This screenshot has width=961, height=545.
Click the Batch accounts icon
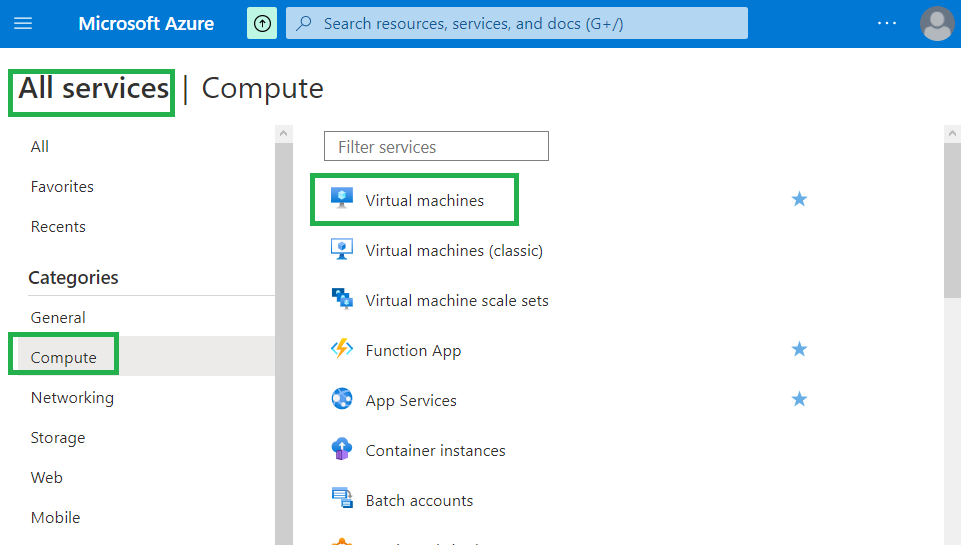click(342, 498)
